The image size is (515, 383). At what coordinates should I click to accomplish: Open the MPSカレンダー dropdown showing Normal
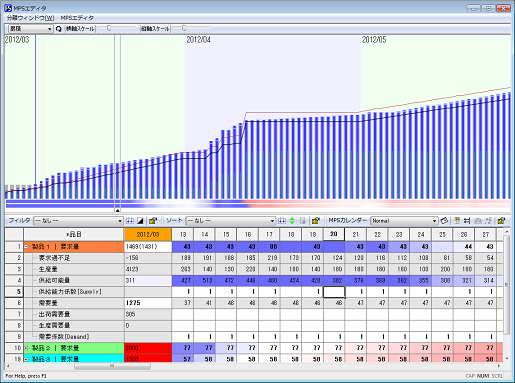(x=404, y=221)
